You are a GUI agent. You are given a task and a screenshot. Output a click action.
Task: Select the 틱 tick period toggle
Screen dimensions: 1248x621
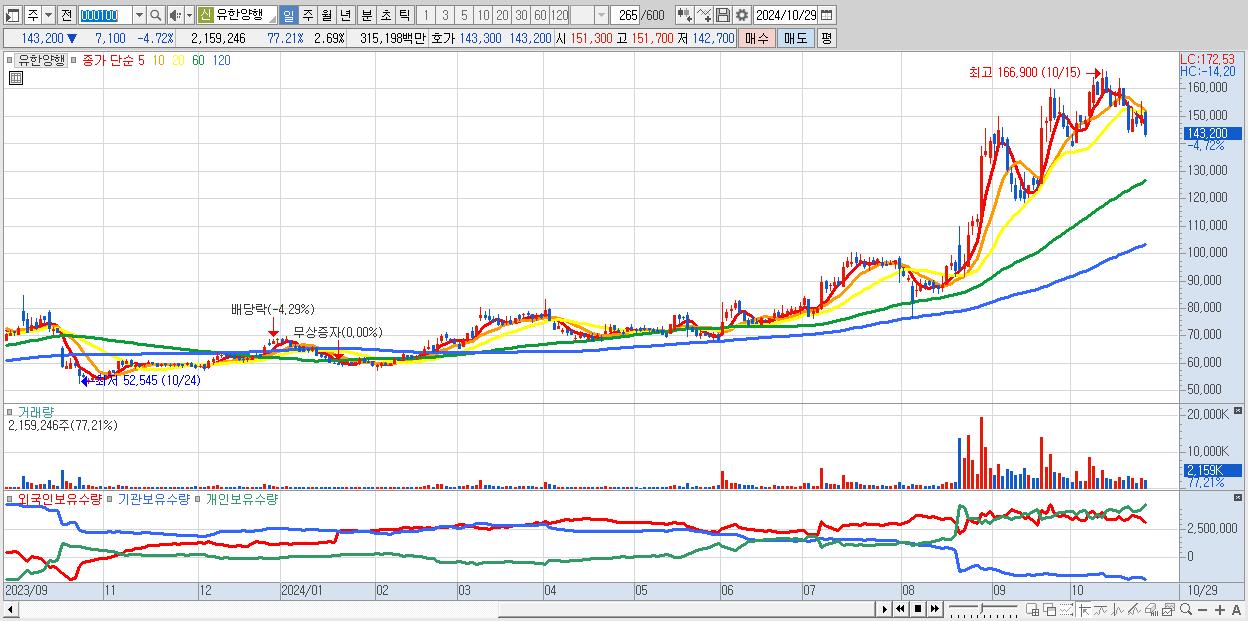[x=404, y=16]
